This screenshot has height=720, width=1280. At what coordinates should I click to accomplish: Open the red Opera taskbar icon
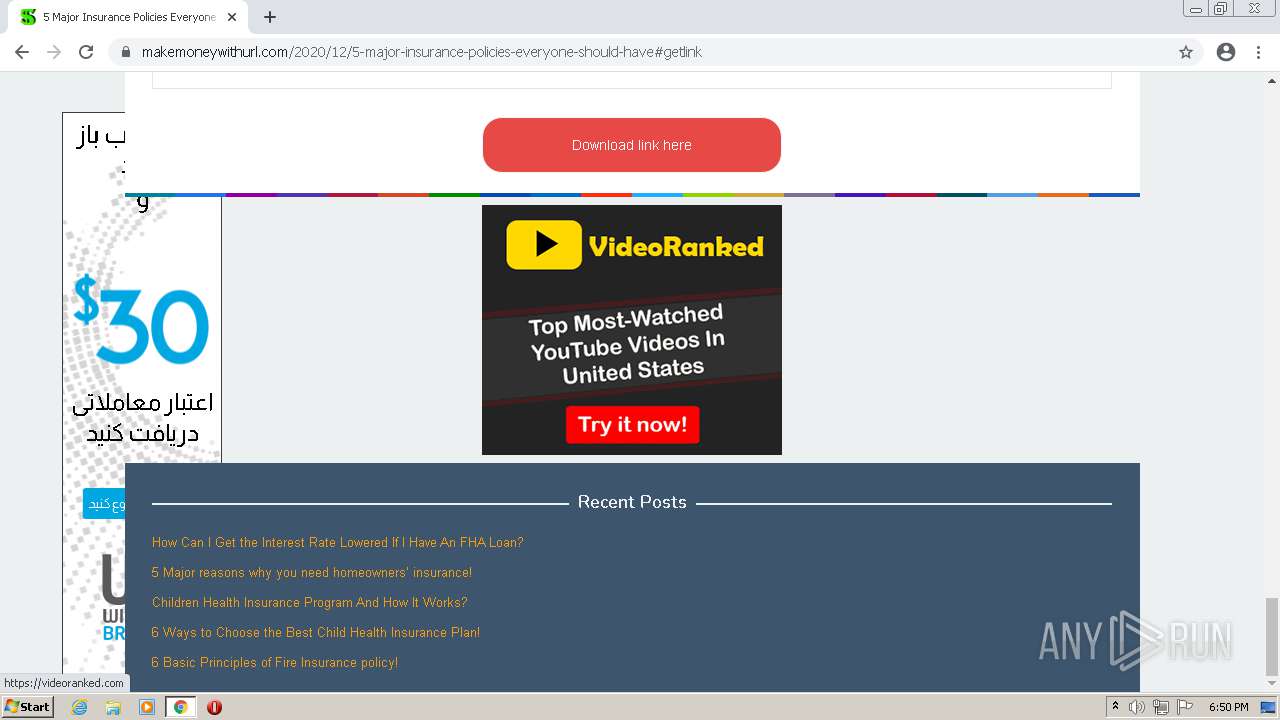(x=214, y=707)
